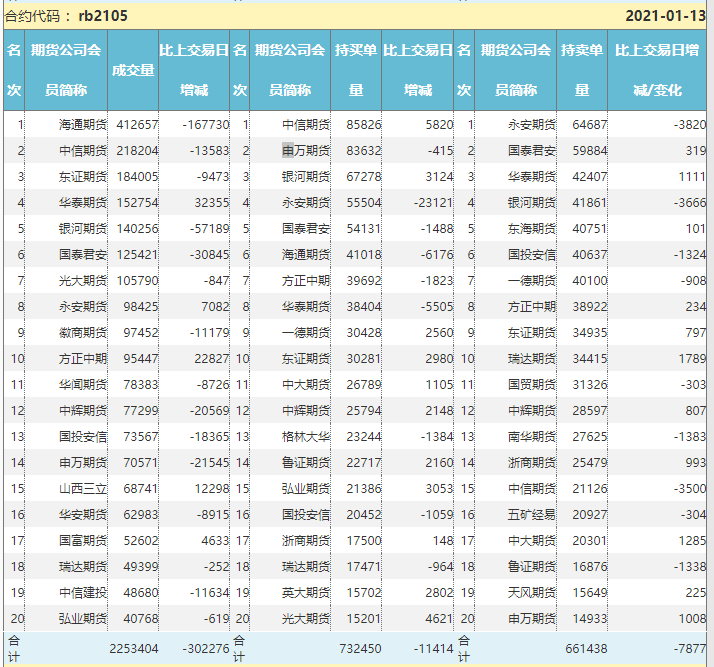The width and height of the screenshot is (714, 667).
Task: Click volume value 152754
Action: (x=137, y=202)
